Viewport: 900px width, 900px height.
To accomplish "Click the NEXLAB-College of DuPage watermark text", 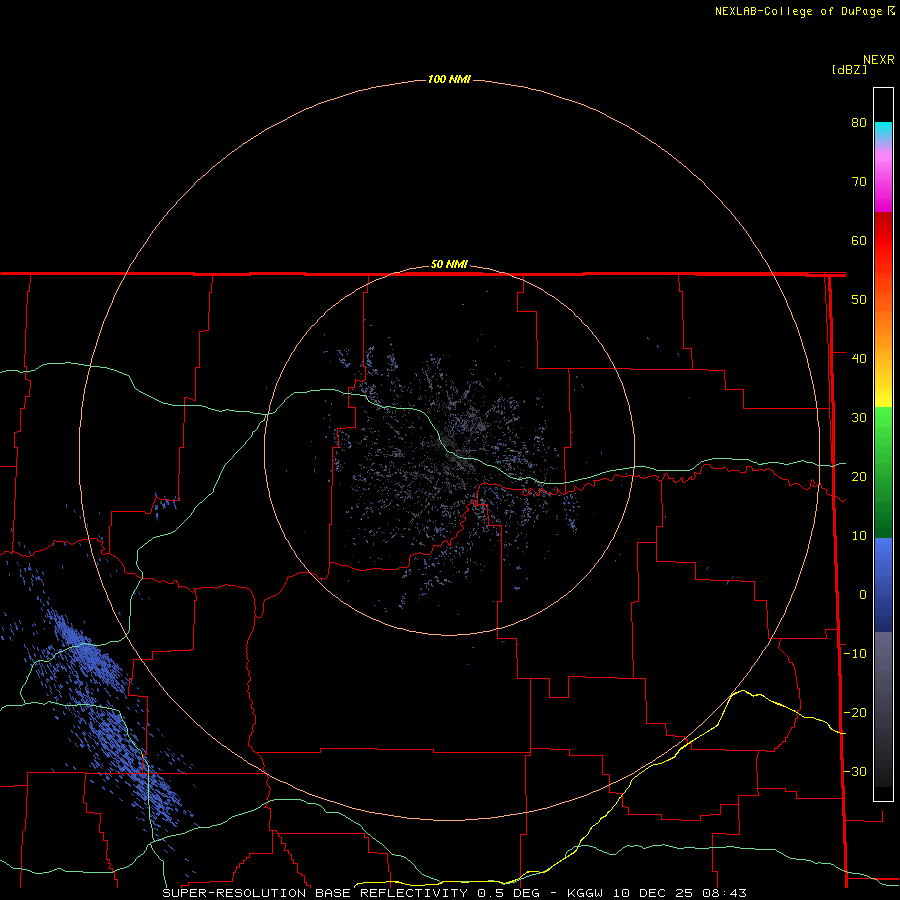I will [798, 11].
